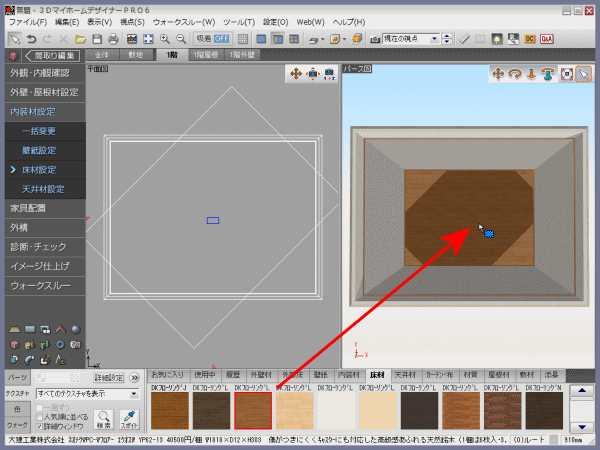
Task: Expand the 壁紙設定 item in sidebar
Action: click(39, 150)
